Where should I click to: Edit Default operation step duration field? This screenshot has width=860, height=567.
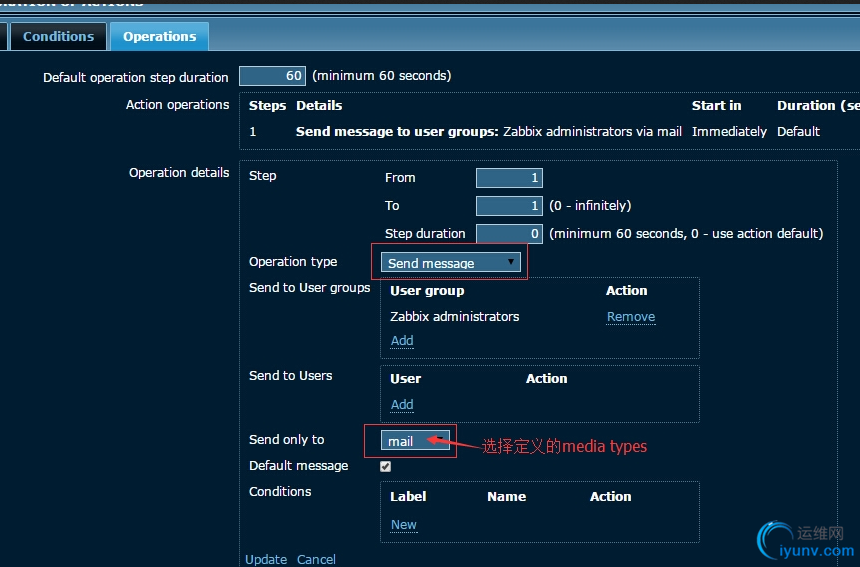[272, 76]
